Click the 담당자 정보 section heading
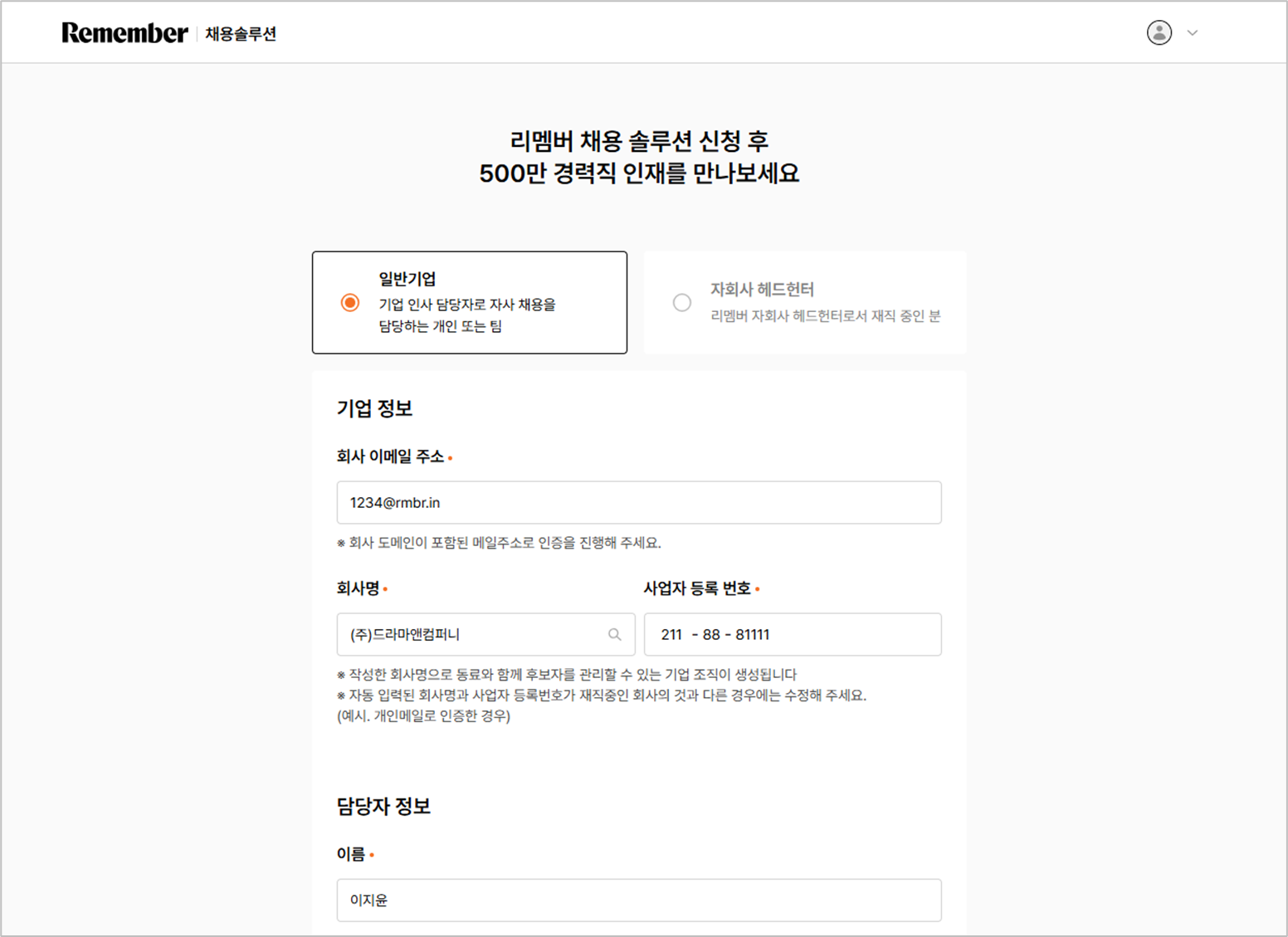Viewport: 1288px width, 937px height. pos(383,807)
